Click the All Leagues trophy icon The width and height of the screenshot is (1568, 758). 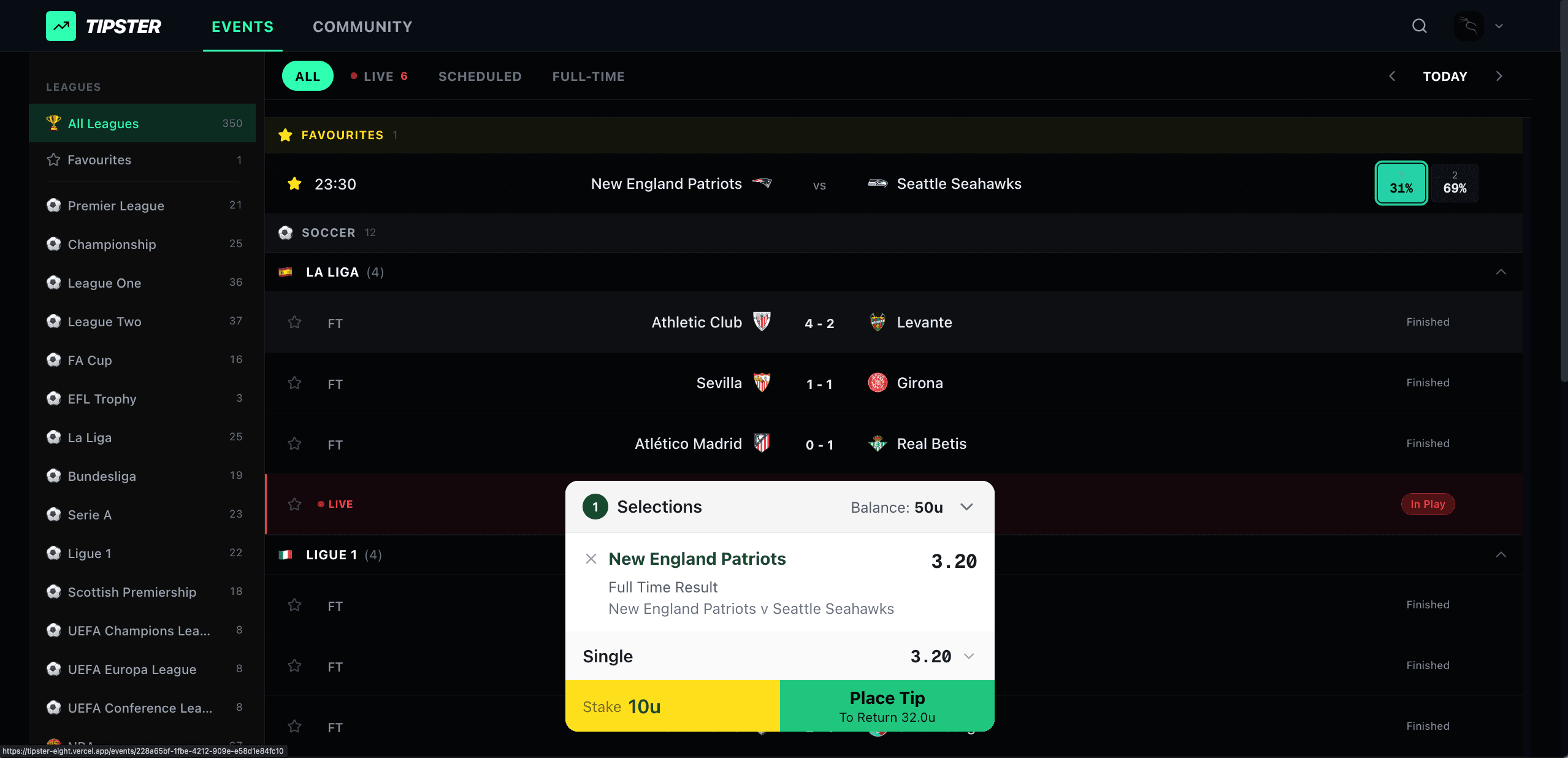coord(53,123)
